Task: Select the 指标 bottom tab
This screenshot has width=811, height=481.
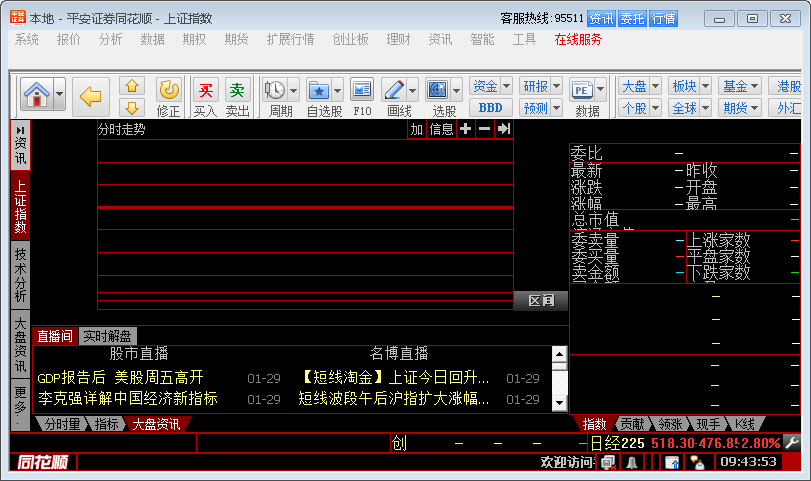Action: pos(107,424)
